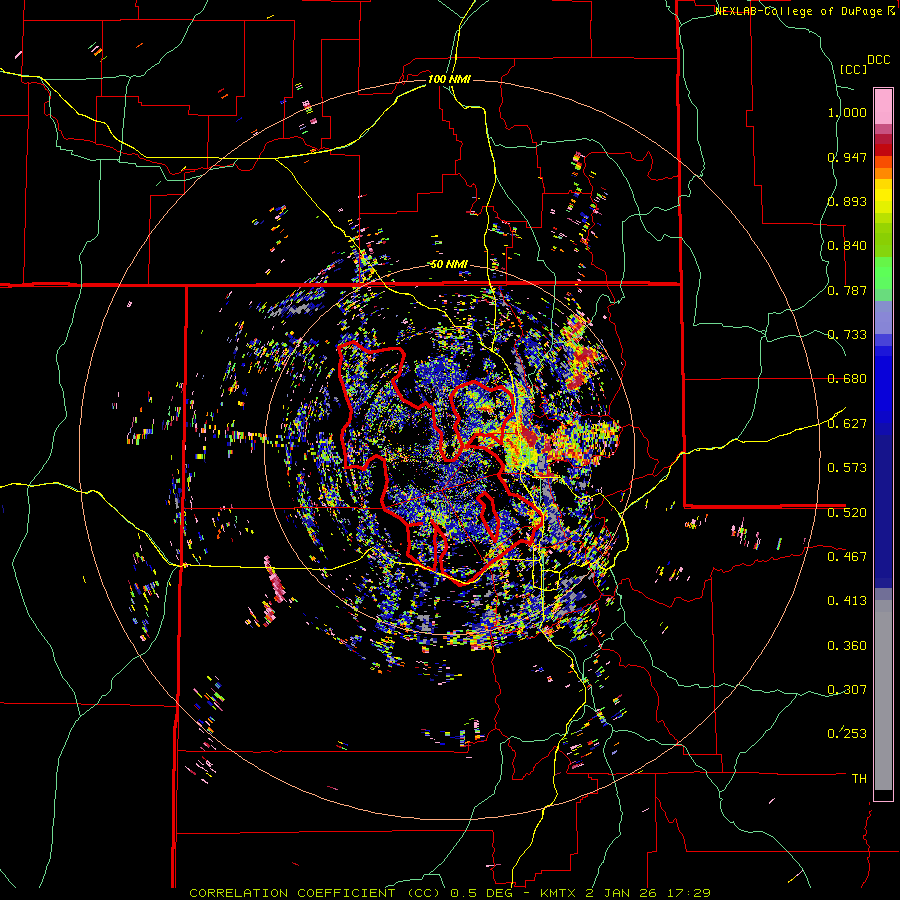Image resolution: width=900 pixels, height=900 pixels.
Task: Click the 0.307 scale value
Action: coord(847,689)
